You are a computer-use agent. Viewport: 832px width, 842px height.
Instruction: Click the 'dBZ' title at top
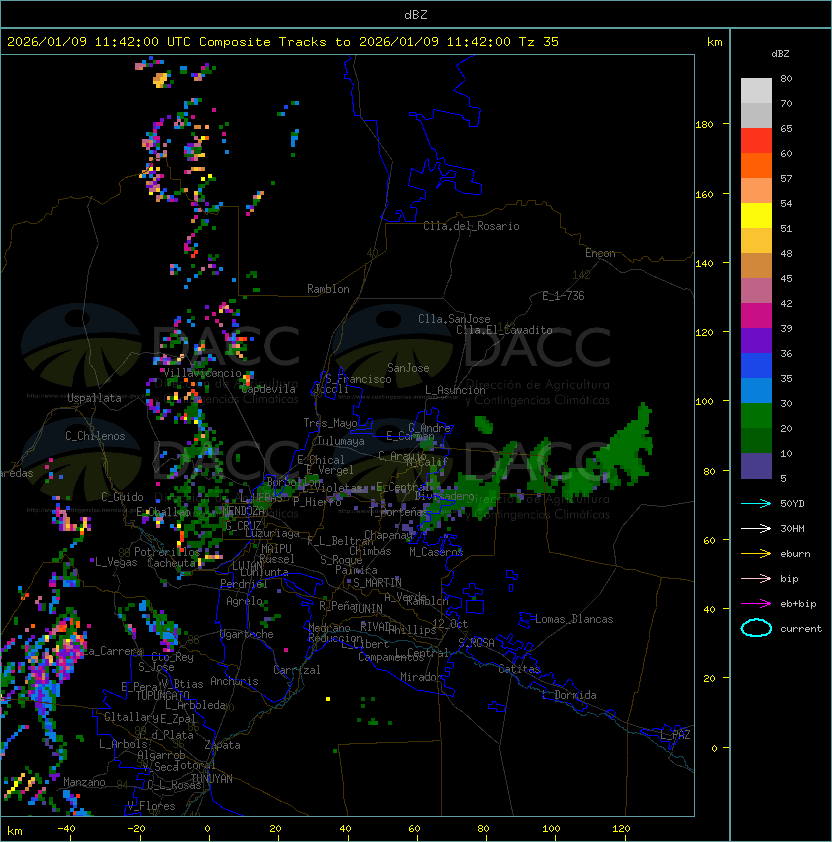coord(416,14)
